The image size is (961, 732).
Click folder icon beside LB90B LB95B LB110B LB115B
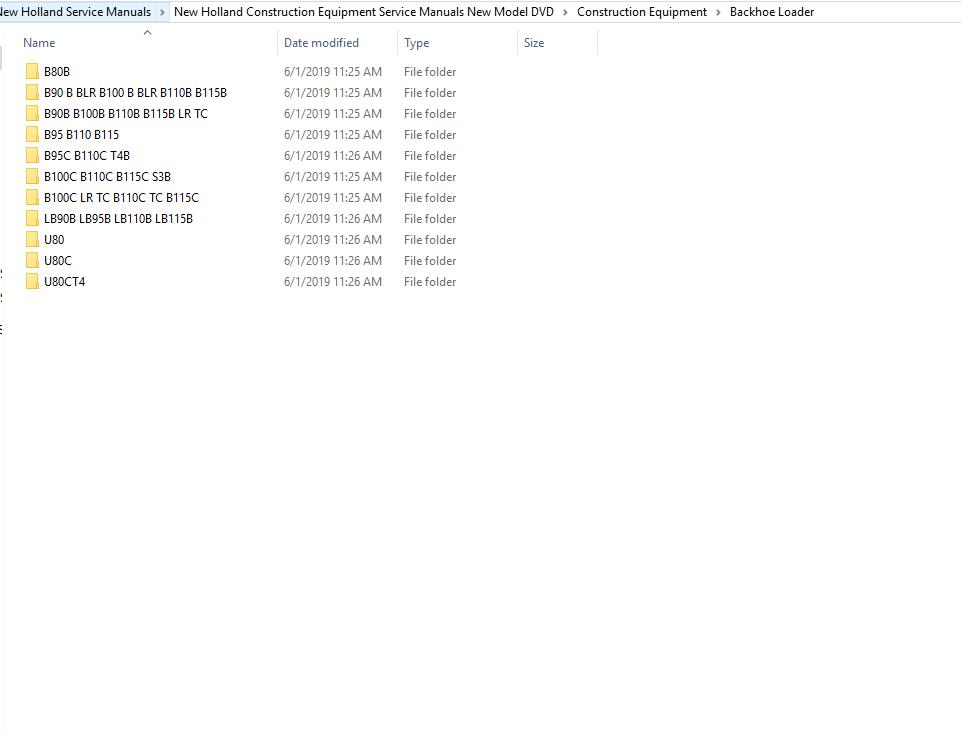coord(32,218)
